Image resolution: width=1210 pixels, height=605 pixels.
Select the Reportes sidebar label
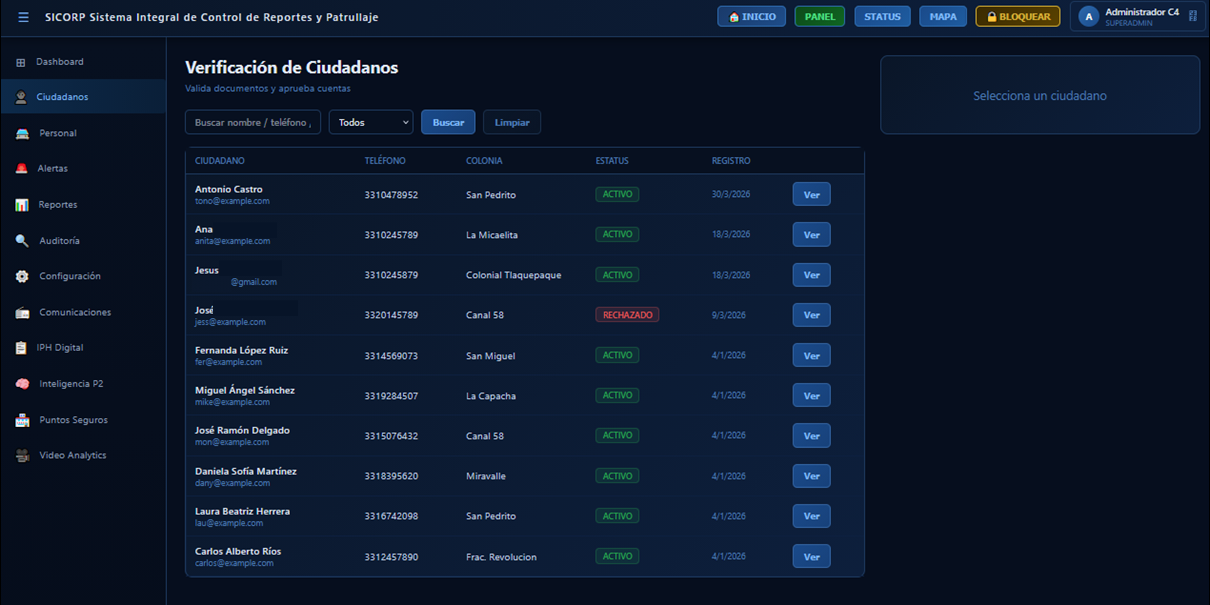pyautogui.click(x=58, y=205)
